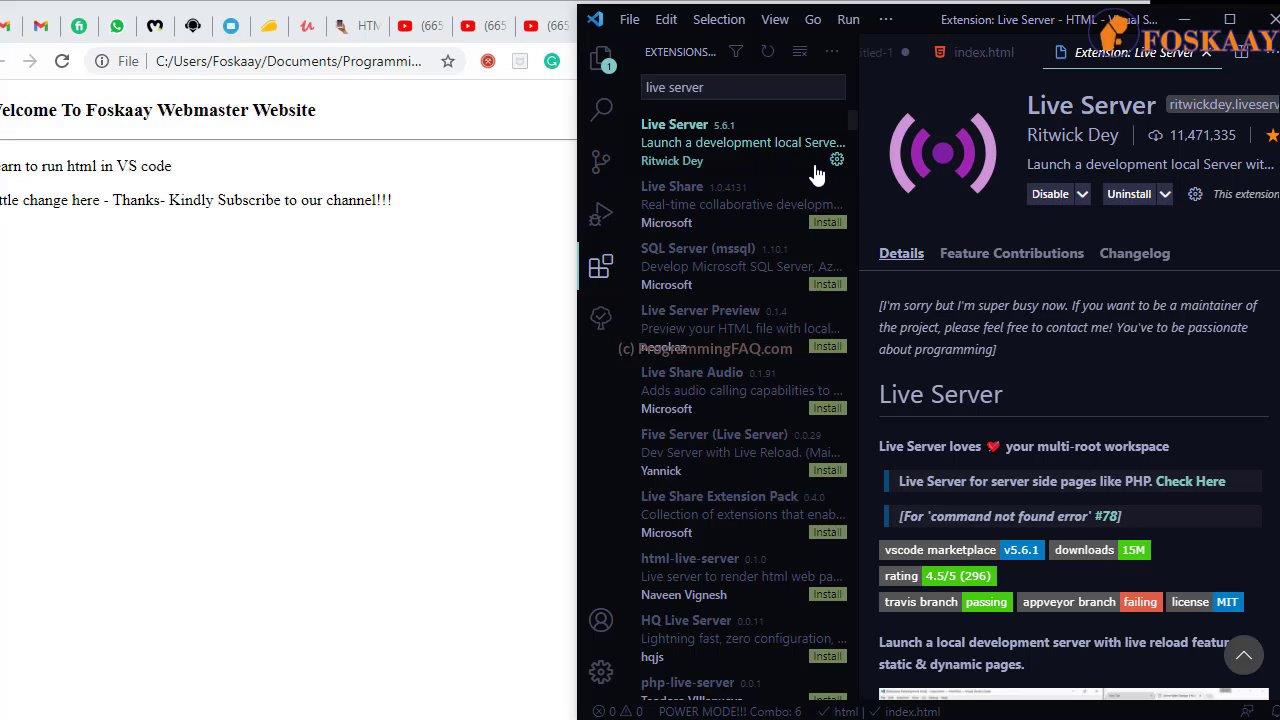
Task: Open the vscode marketplace v5.6.1 badge
Action: [x=962, y=550]
